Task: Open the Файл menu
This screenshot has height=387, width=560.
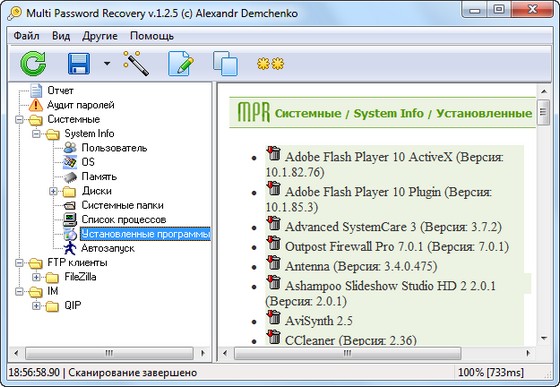Action: [26, 36]
